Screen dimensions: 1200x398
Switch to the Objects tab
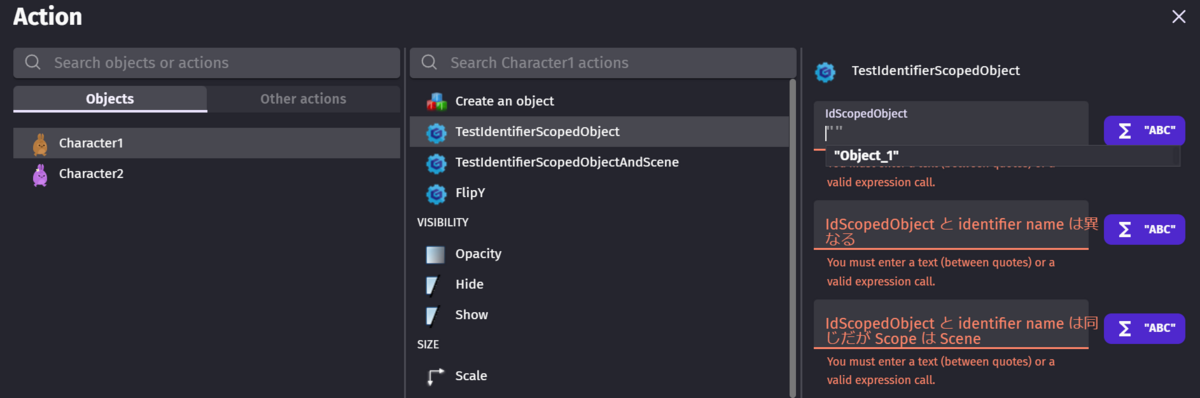(110, 99)
